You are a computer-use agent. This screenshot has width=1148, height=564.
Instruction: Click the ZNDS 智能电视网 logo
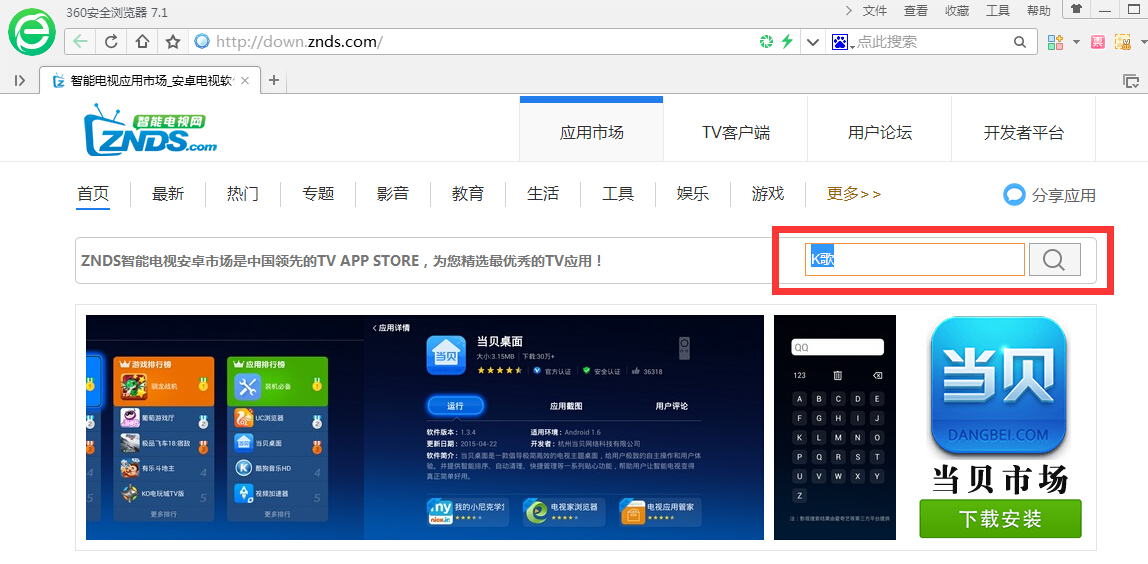(x=150, y=130)
